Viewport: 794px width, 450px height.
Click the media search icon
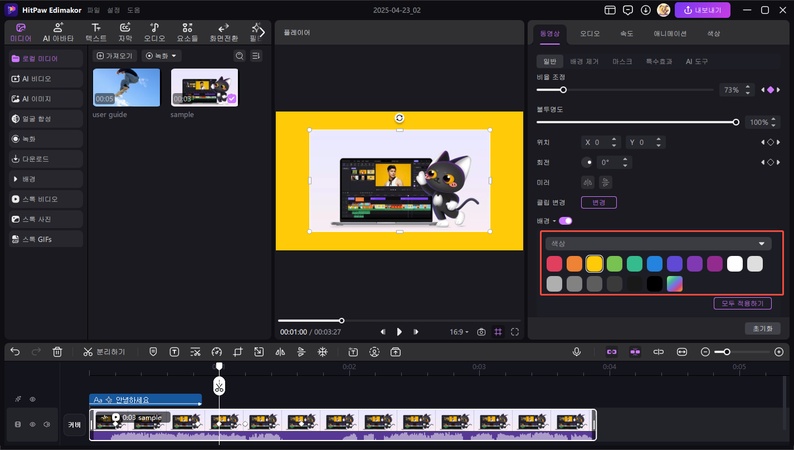(240, 56)
